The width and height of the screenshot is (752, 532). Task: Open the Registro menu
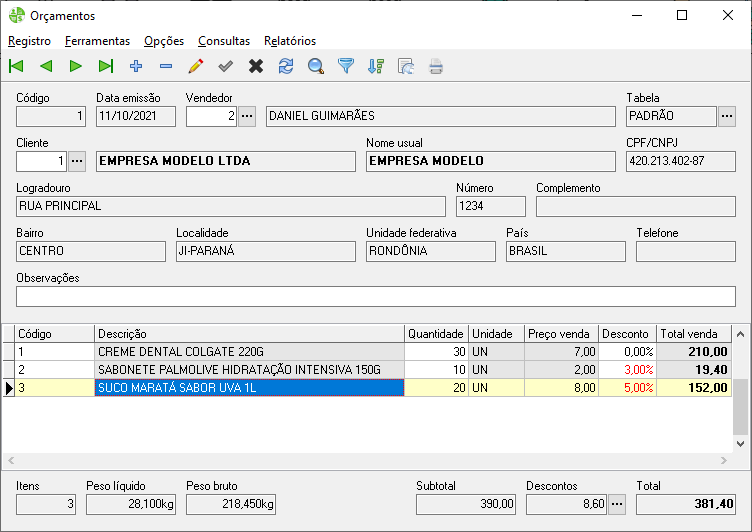29,41
